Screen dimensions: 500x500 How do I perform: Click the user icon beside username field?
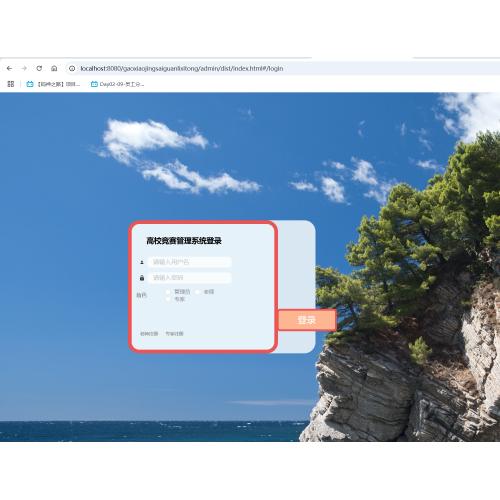[x=142, y=262]
